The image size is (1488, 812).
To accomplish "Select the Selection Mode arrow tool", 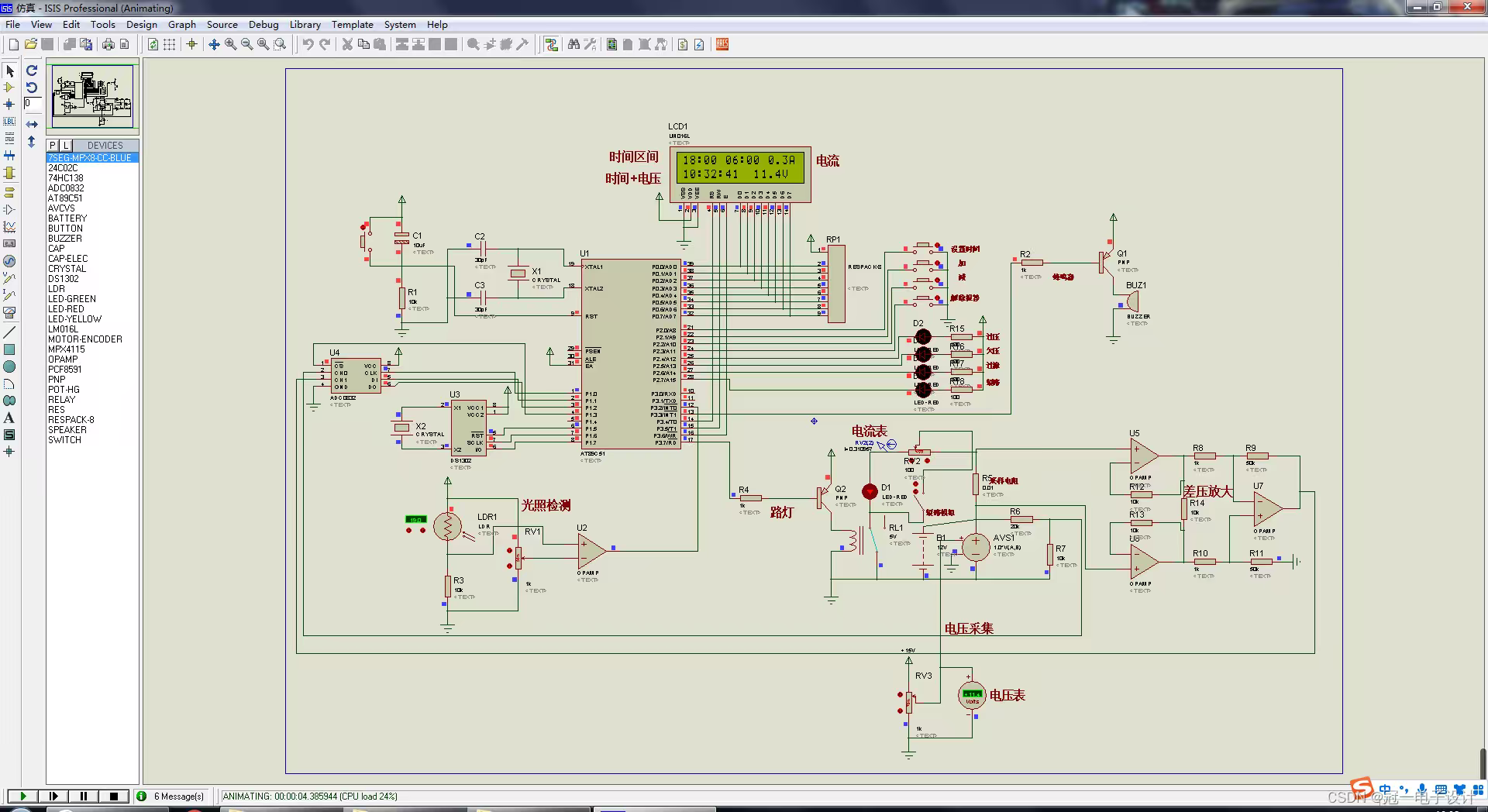I will point(9,71).
